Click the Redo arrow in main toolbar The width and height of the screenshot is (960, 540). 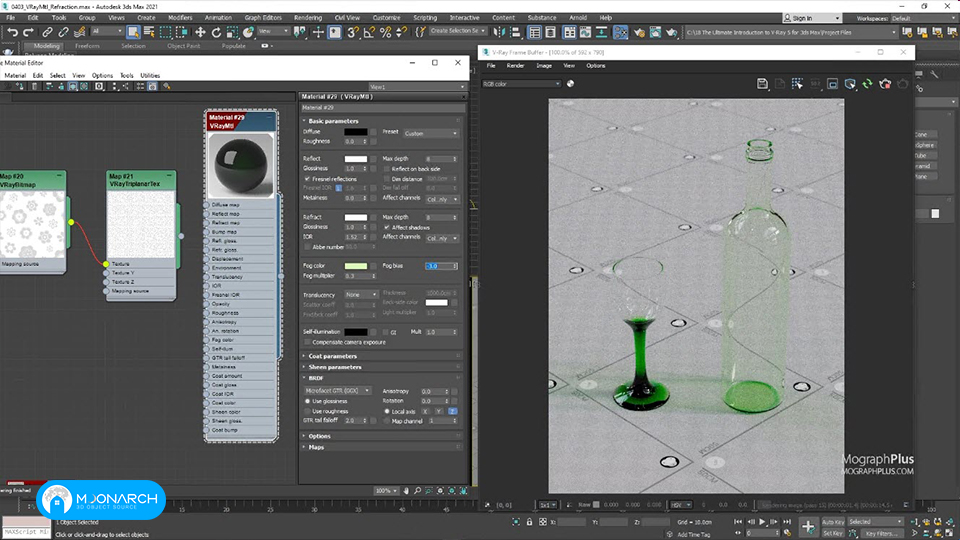28,32
